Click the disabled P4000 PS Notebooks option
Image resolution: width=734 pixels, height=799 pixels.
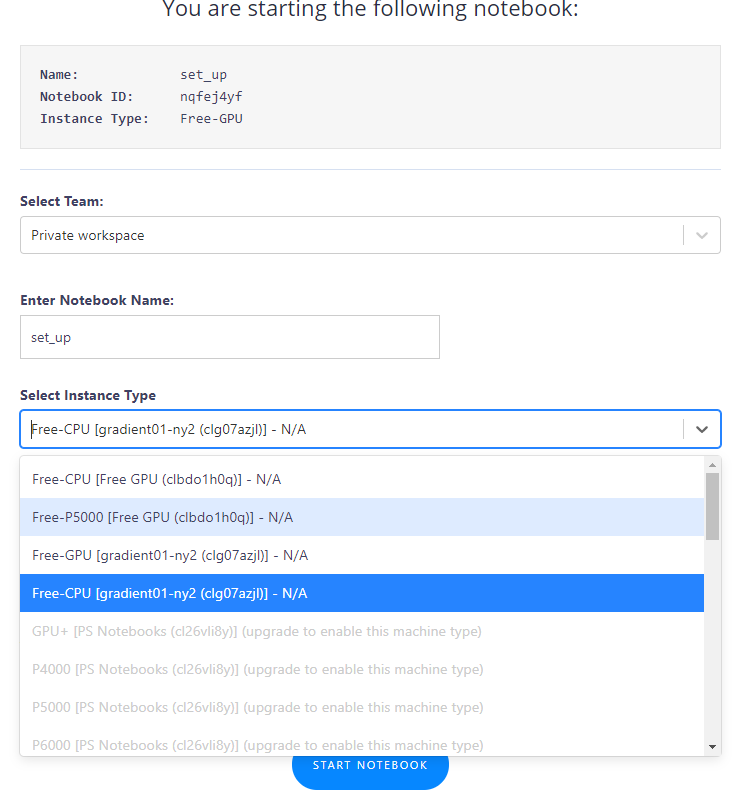click(362, 669)
